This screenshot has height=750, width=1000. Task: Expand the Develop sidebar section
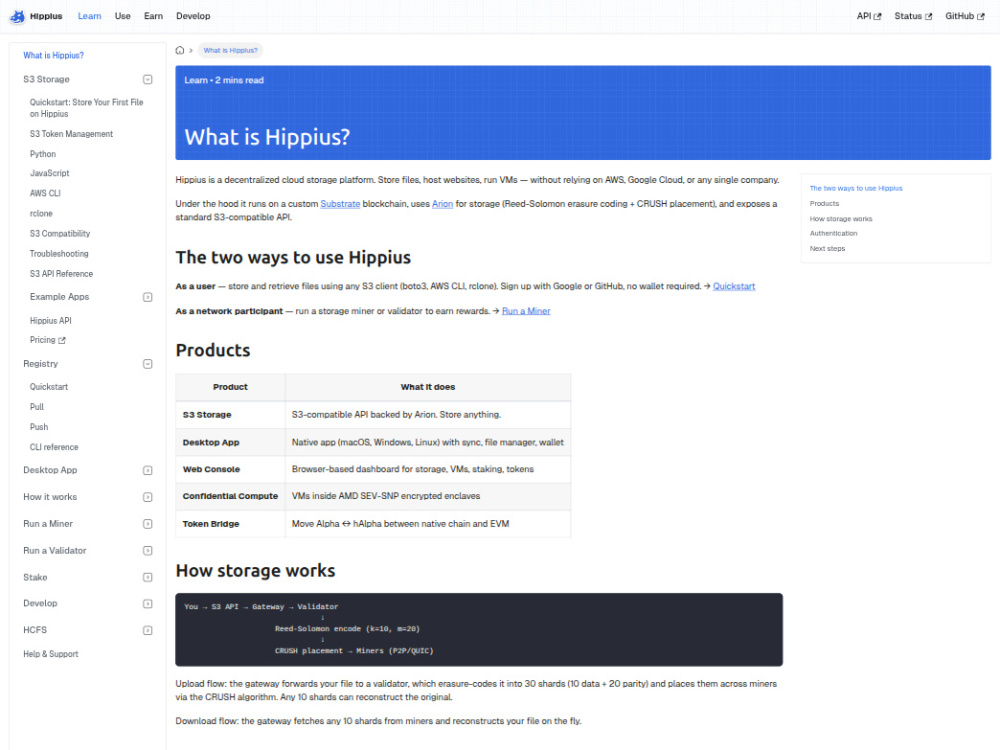point(147,604)
